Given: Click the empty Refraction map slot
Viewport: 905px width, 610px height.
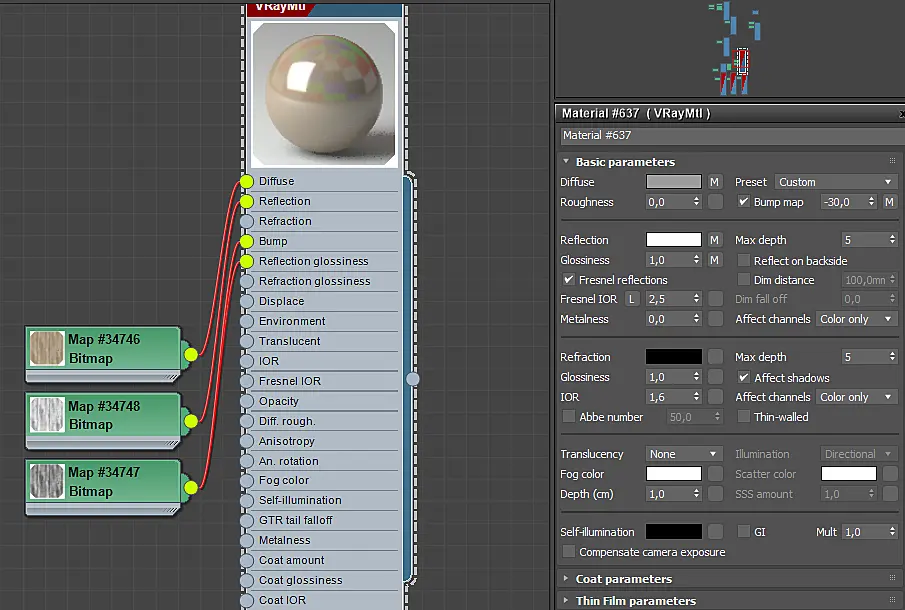Looking at the screenshot, I should 715,357.
